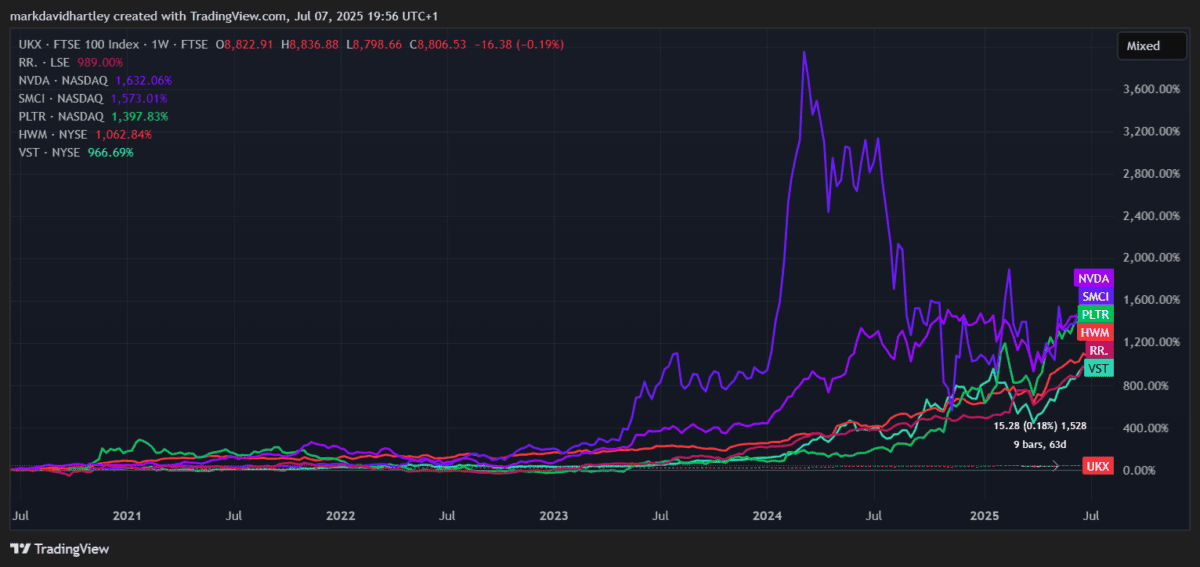
Task: Select the HWM NYSE legend row
Action: pos(85,134)
